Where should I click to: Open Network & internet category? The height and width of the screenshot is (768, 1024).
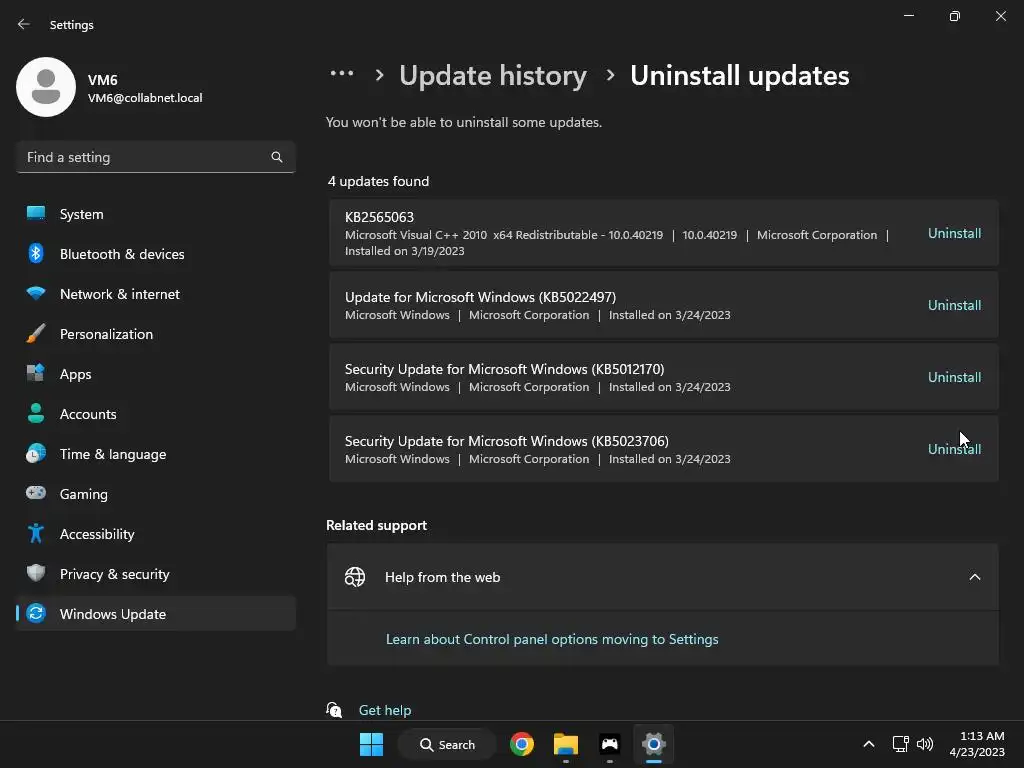point(155,294)
